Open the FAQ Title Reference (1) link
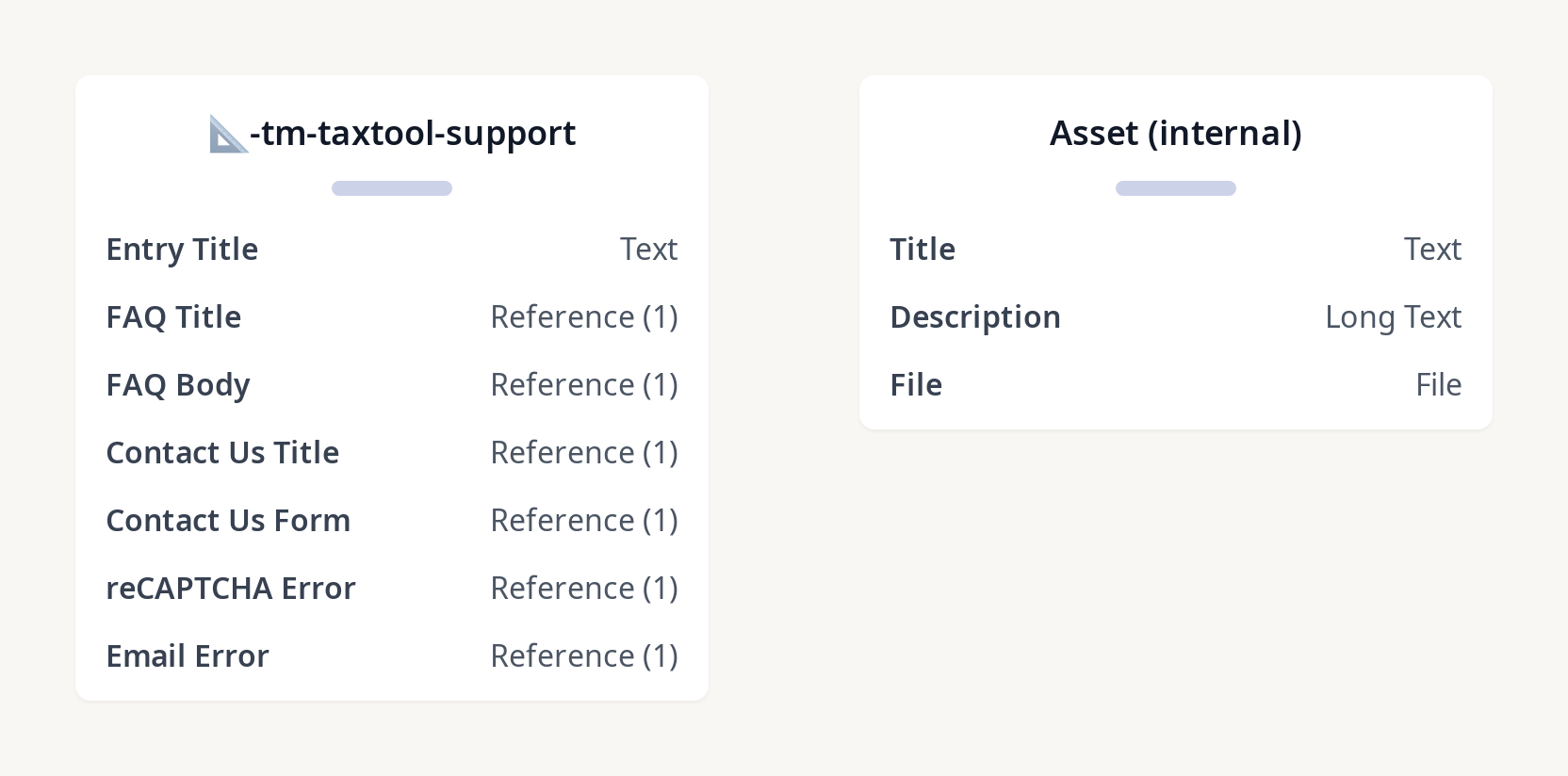This screenshot has height=776, width=1568. pyautogui.click(x=584, y=317)
